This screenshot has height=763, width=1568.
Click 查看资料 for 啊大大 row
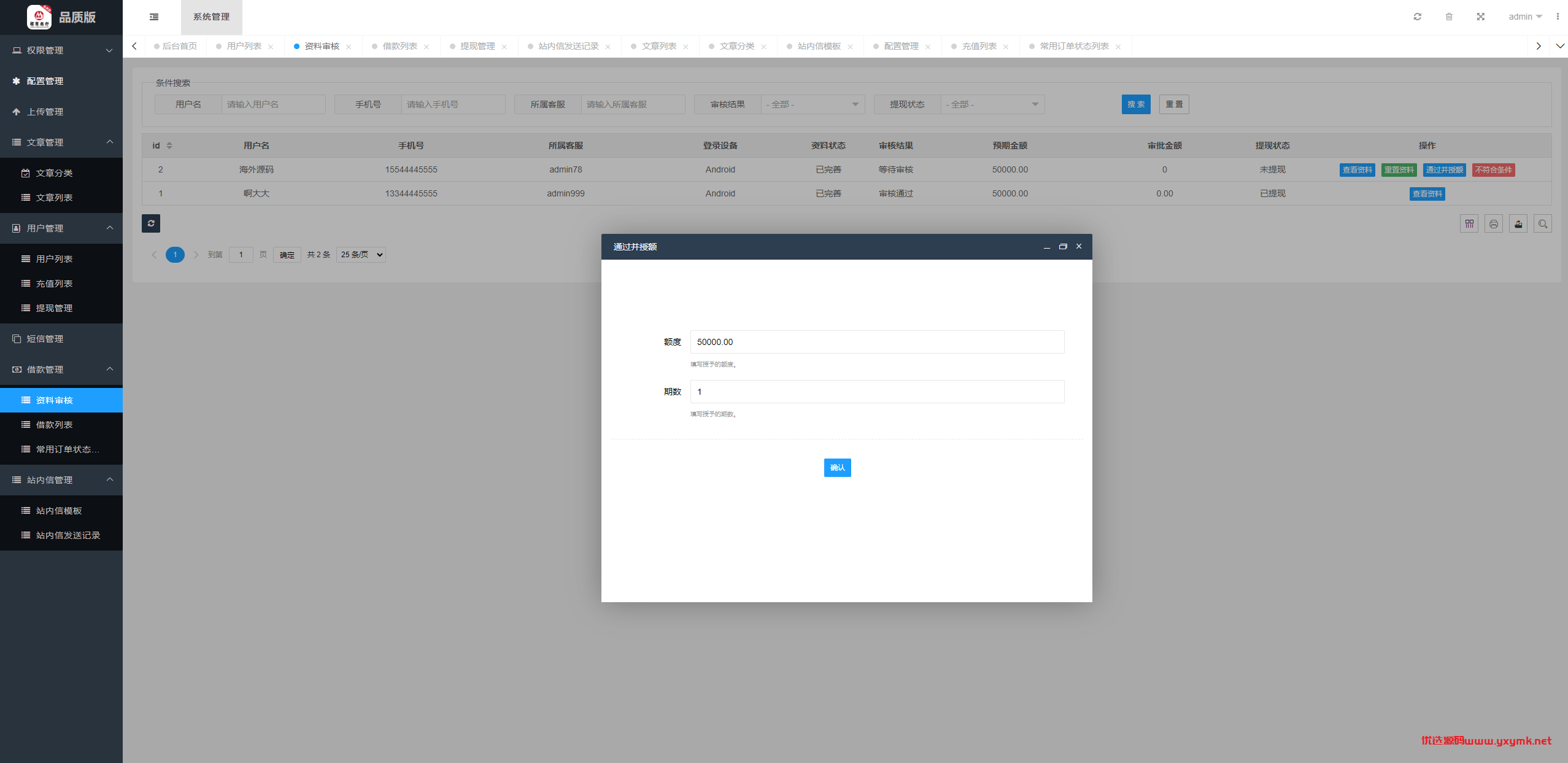coord(1427,194)
